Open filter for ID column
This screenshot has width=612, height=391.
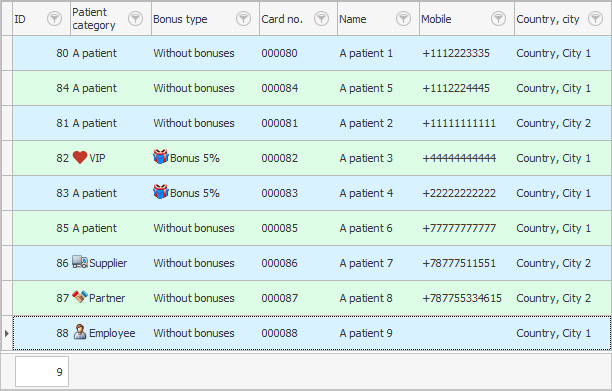[54, 19]
